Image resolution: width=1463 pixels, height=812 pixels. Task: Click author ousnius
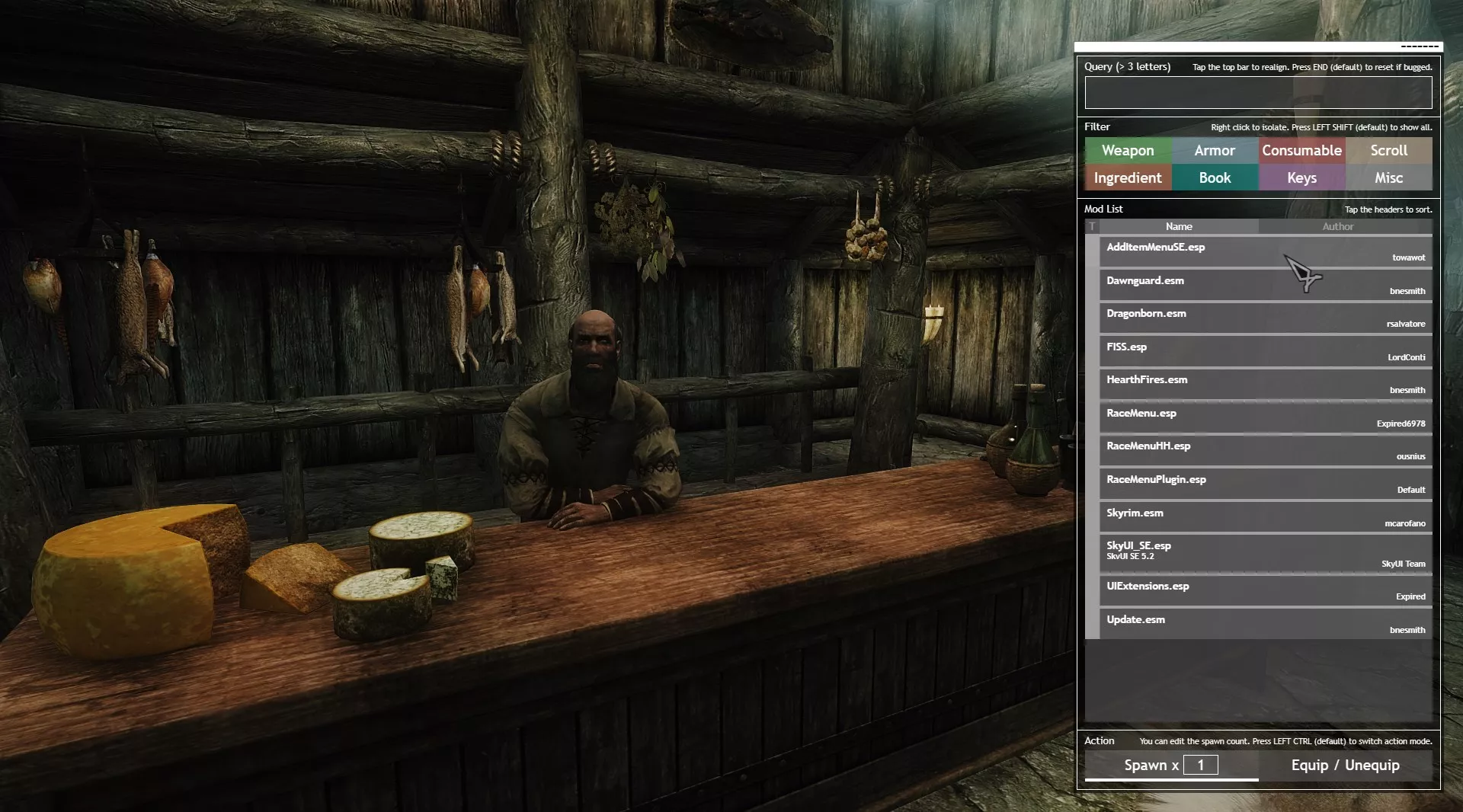1410,456
